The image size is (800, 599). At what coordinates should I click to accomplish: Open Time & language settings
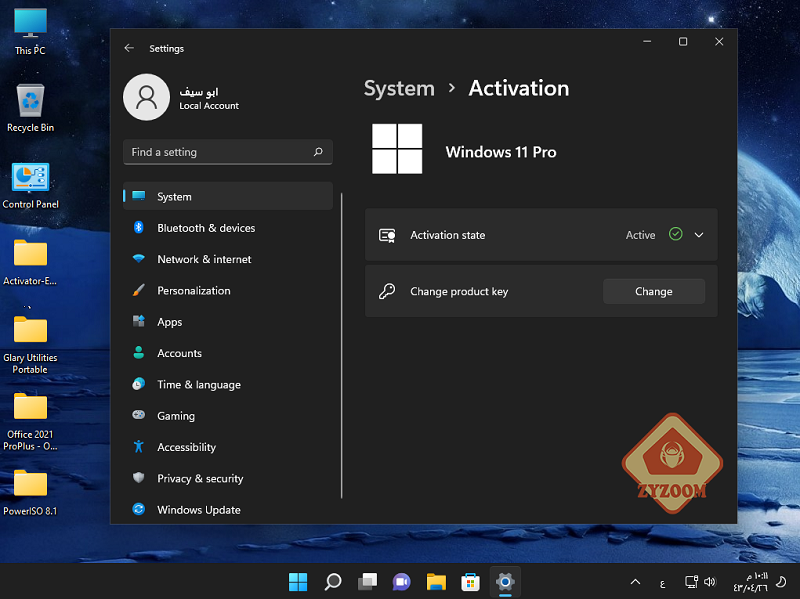point(228,384)
